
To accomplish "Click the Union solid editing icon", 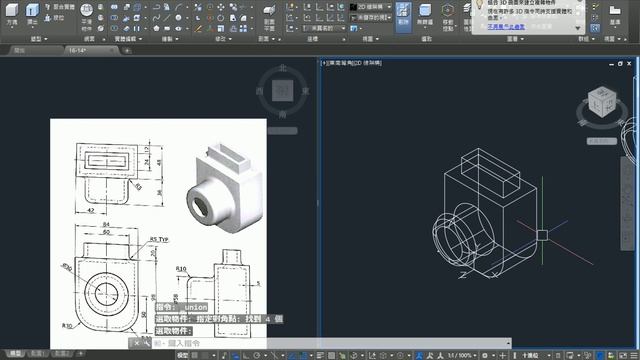I will click(114, 7).
